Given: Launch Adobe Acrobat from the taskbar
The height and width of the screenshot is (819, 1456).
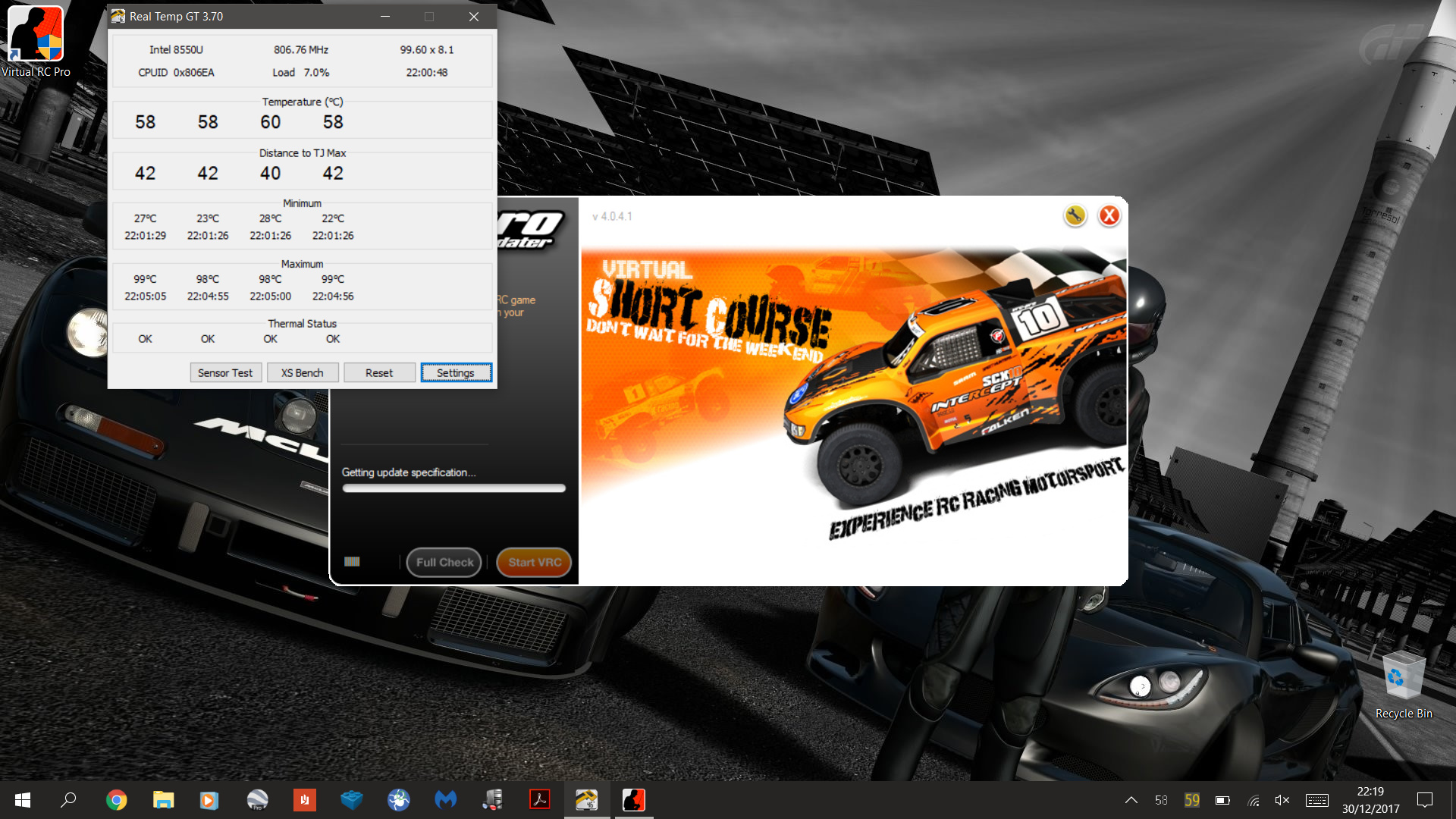Looking at the screenshot, I should 540,800.
